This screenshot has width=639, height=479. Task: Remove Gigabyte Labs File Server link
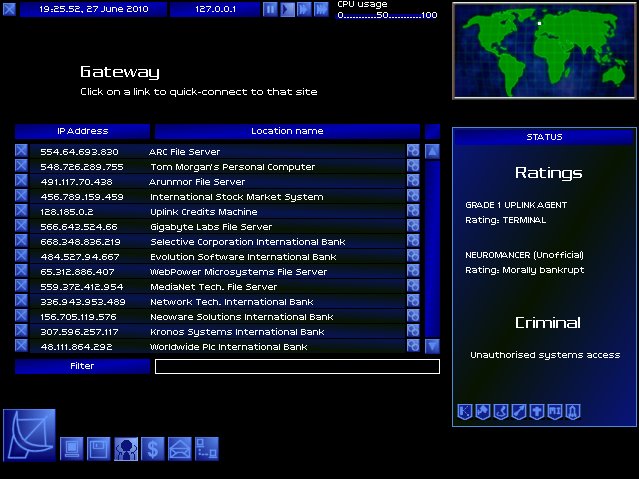coord(22,226)
